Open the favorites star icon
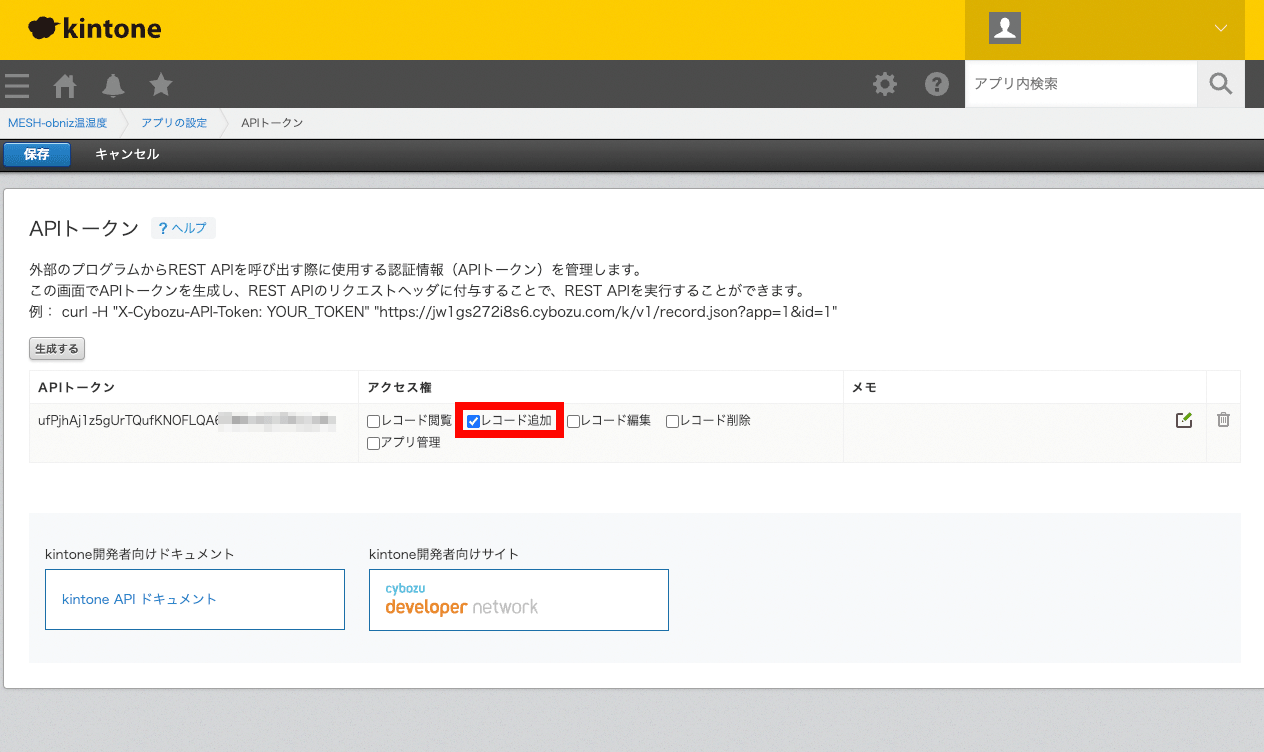Image resolution: width=1264 pixels, height=752 pixels. point(161,84)
